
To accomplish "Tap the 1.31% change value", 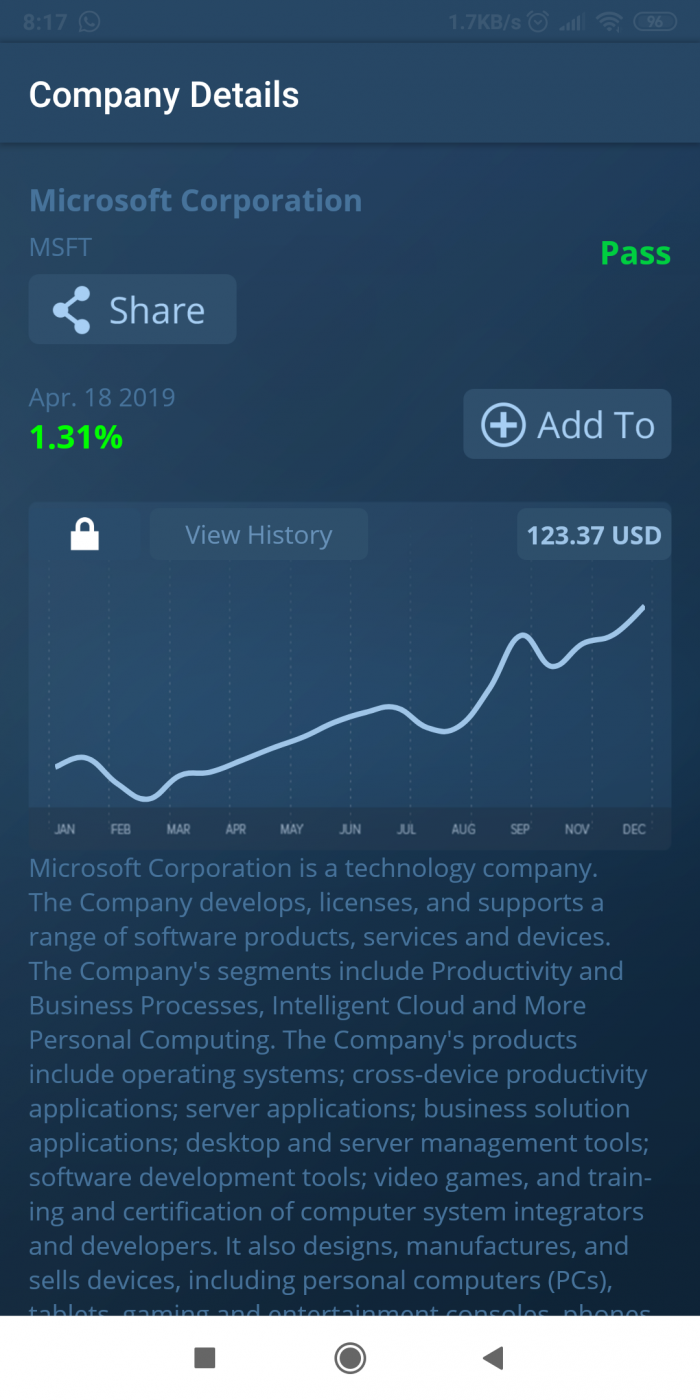I will pos(76,437).
